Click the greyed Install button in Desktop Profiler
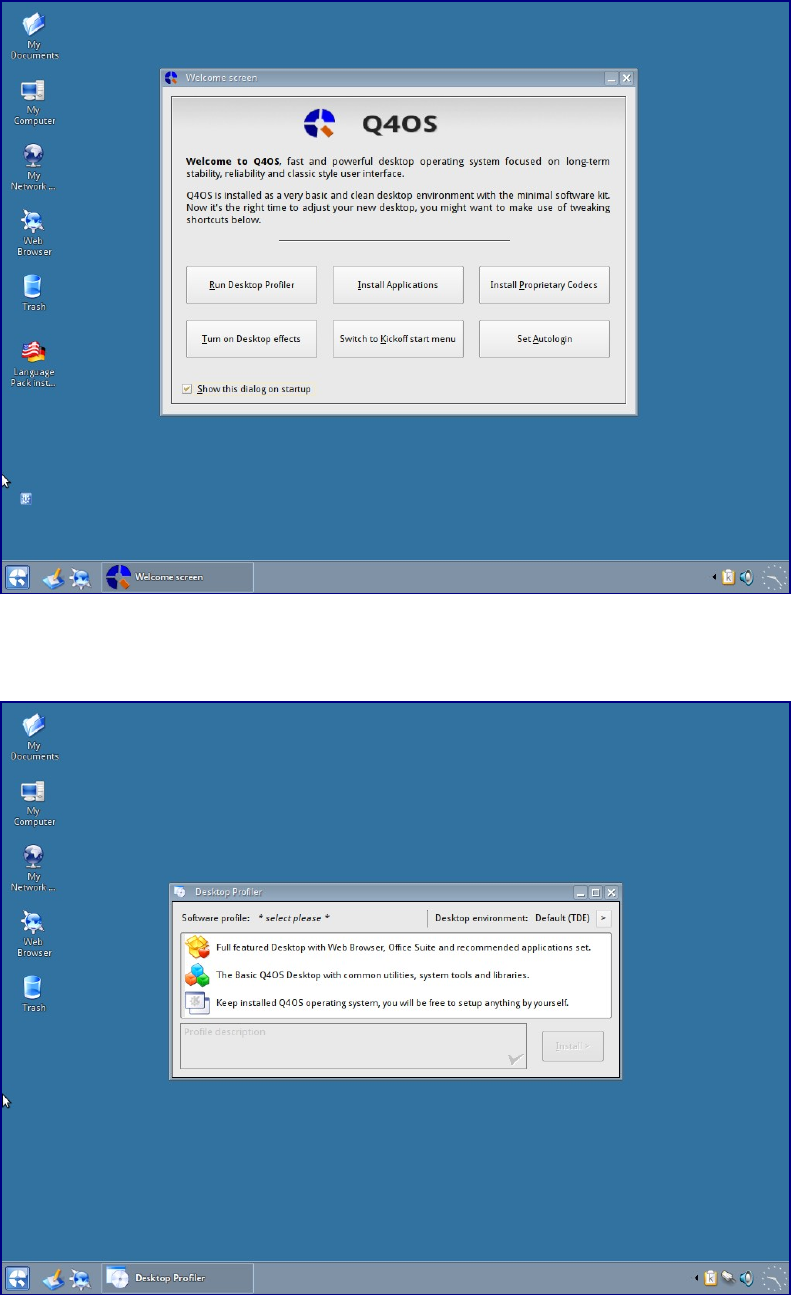 click(x=573, y=1046)
